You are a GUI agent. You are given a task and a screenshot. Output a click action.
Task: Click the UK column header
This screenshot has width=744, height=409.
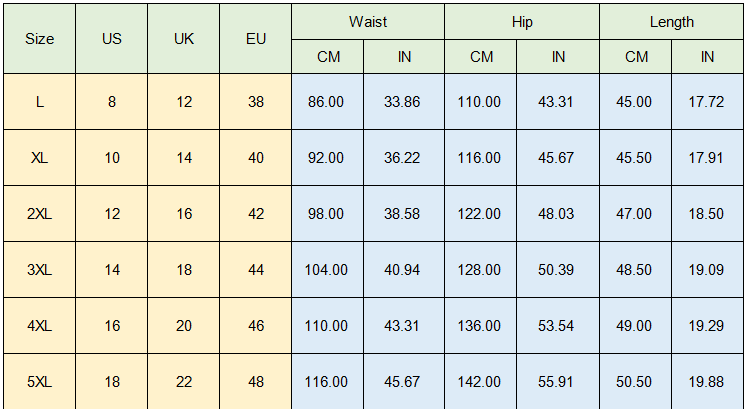[184, 39]
